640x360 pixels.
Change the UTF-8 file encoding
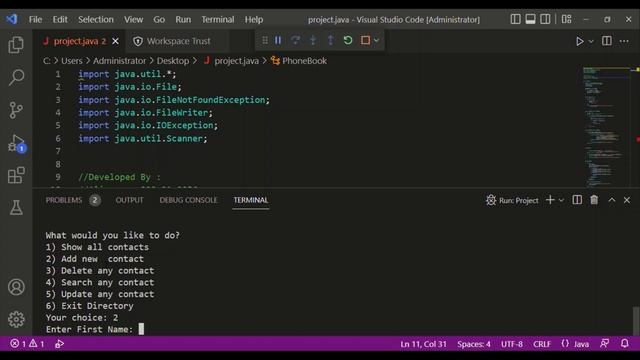(x=512, y=344)
